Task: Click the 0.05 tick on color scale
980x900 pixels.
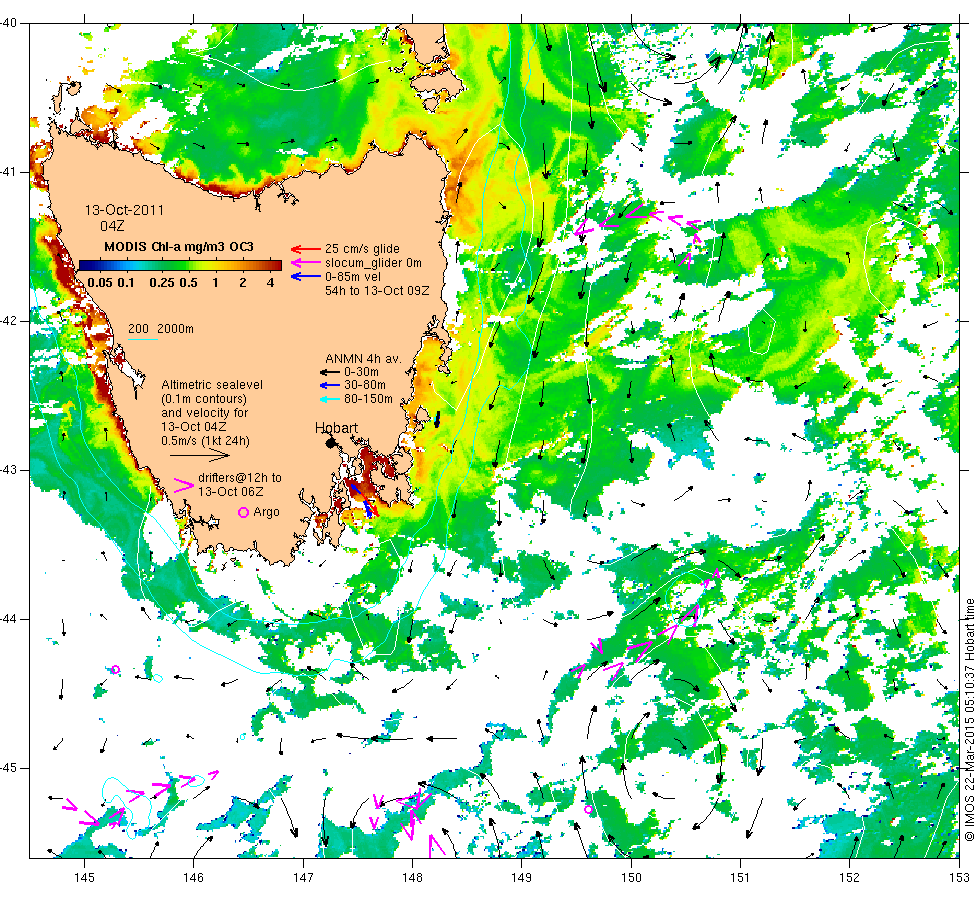Action: [x=100, y=282]
